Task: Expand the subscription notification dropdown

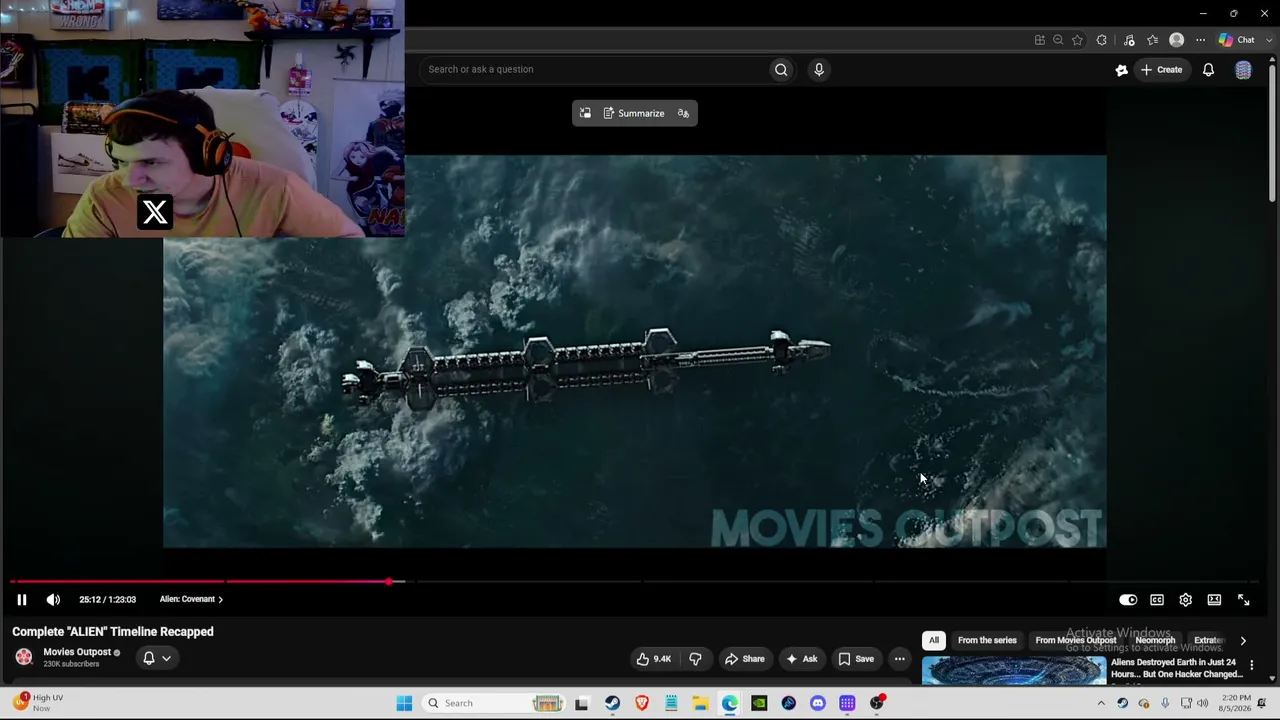Action: pyautogui.click(x=156, y=658)
